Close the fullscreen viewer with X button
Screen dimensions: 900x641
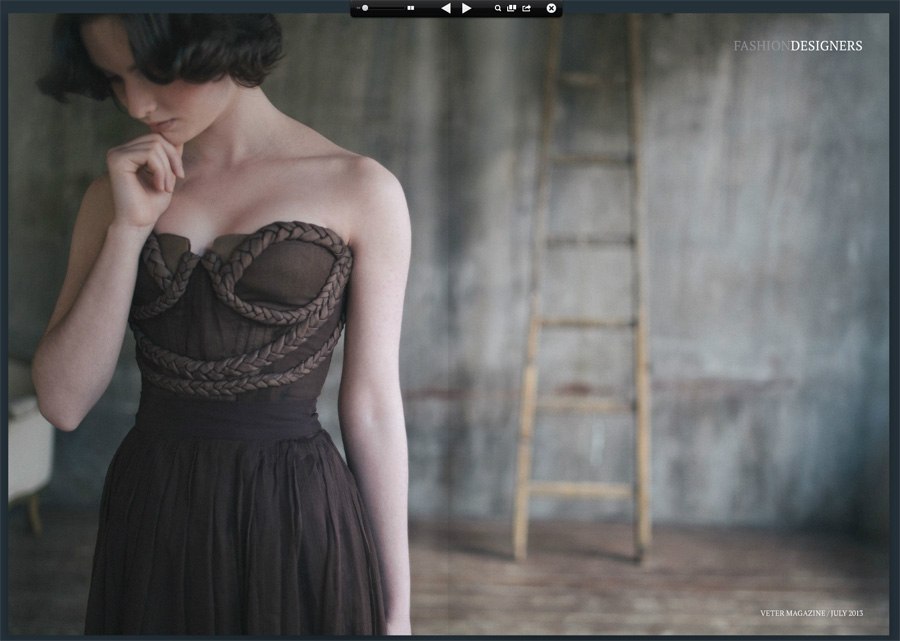[551, 8]
